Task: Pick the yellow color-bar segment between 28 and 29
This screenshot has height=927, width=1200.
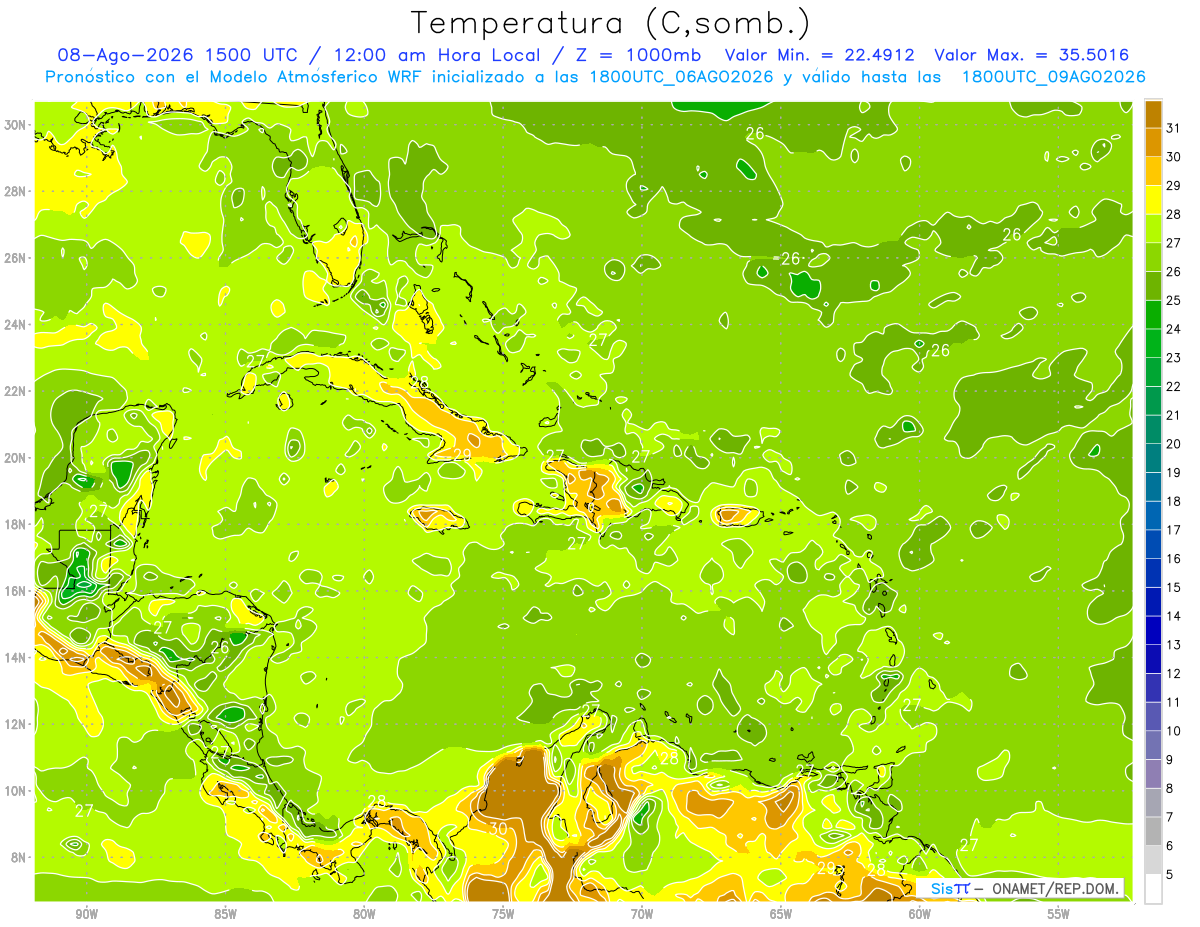Action: pos(1153,199)
